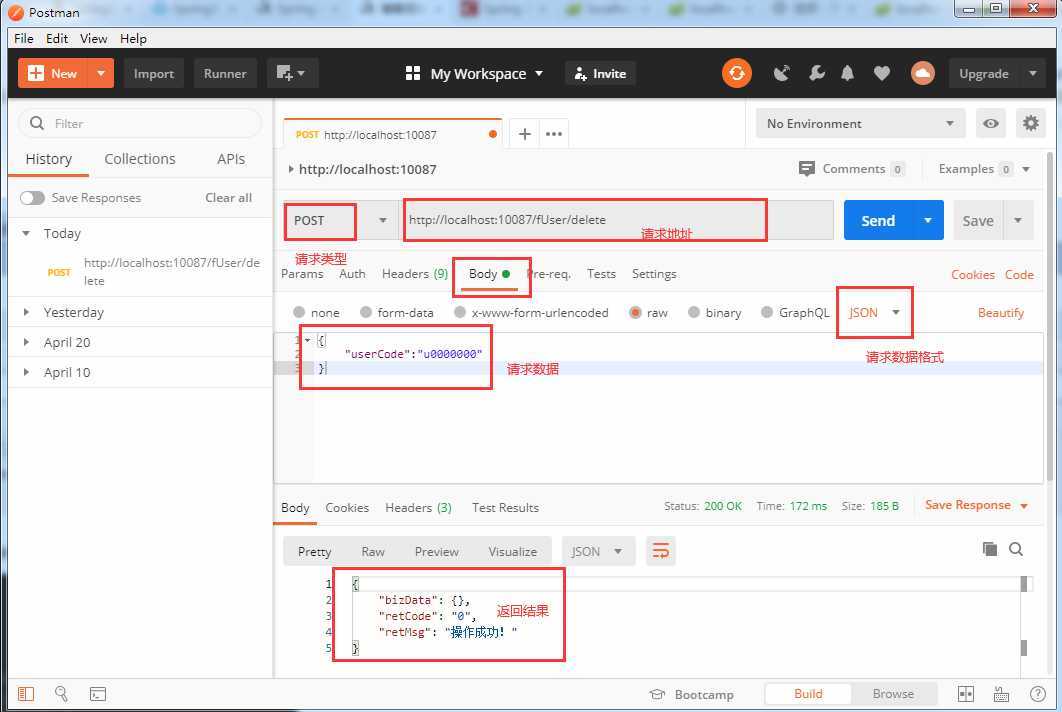Focus the history Filter search field
The image size is (1062, 712).
pyautogui.click(x=140, y=123)
